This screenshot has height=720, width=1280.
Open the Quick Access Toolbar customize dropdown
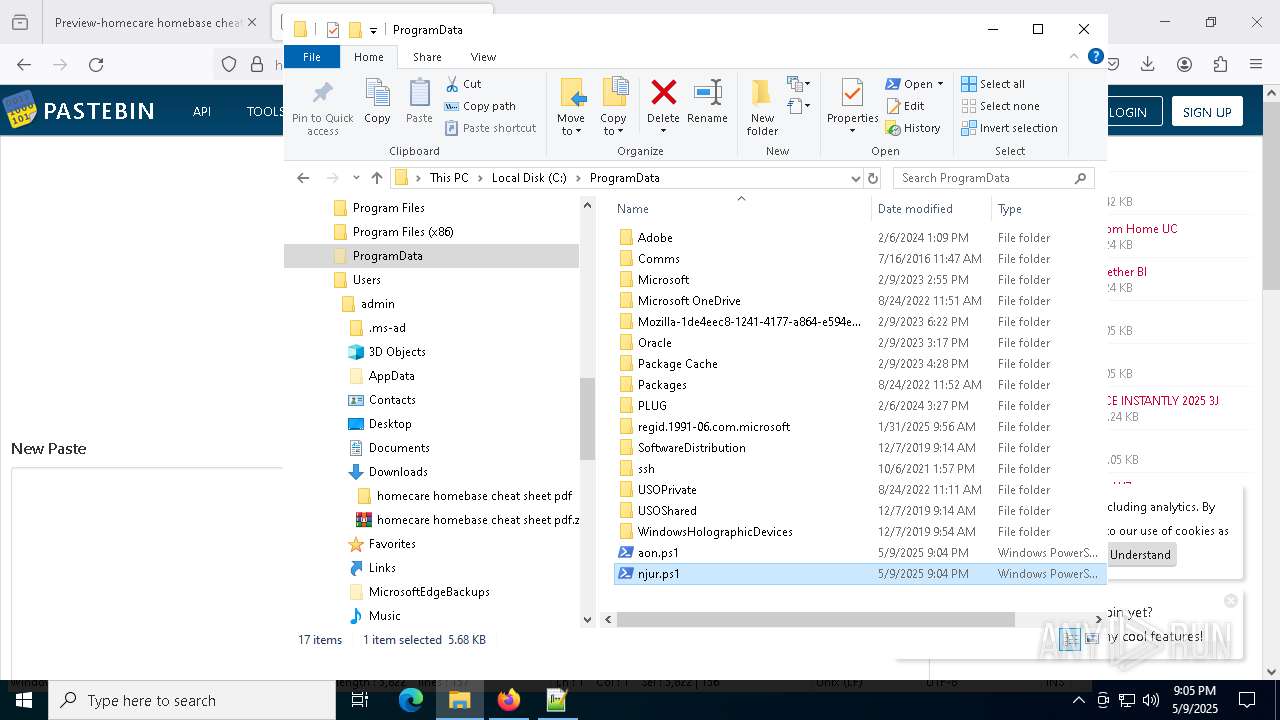373,30
